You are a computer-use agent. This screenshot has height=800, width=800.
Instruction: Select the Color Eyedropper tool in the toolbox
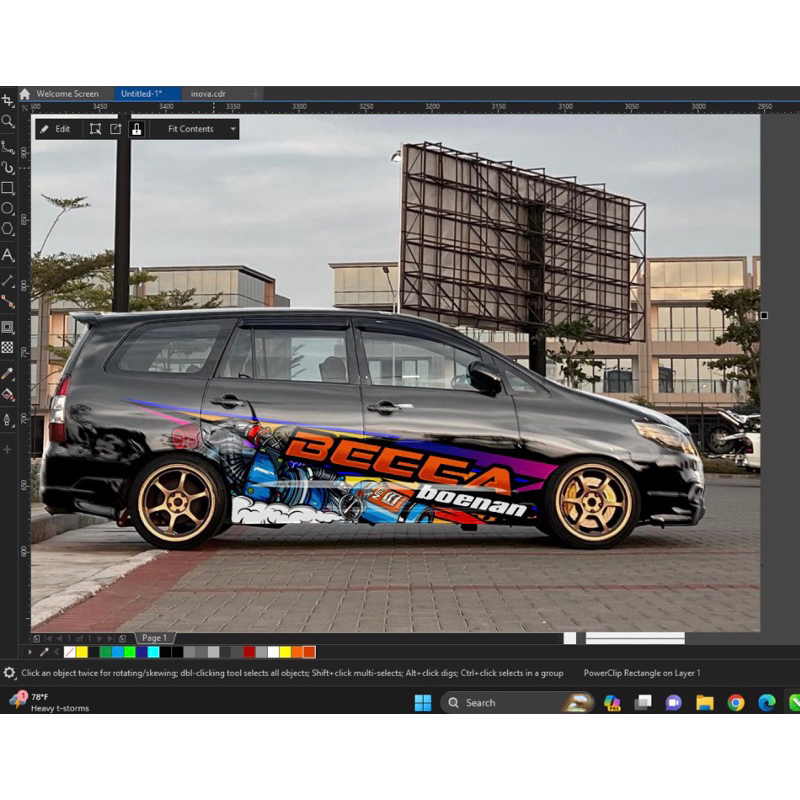tap(8, 374)
